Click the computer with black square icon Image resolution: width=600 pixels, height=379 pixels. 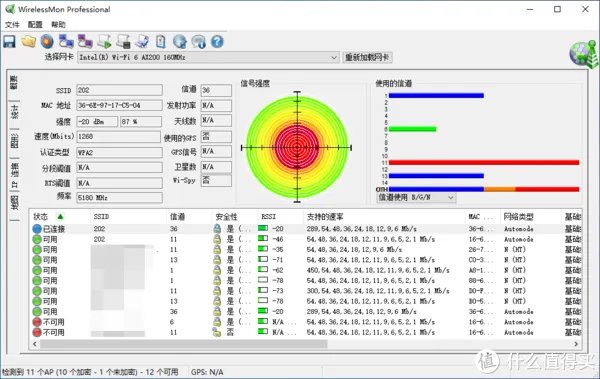(x=124, y=41)
